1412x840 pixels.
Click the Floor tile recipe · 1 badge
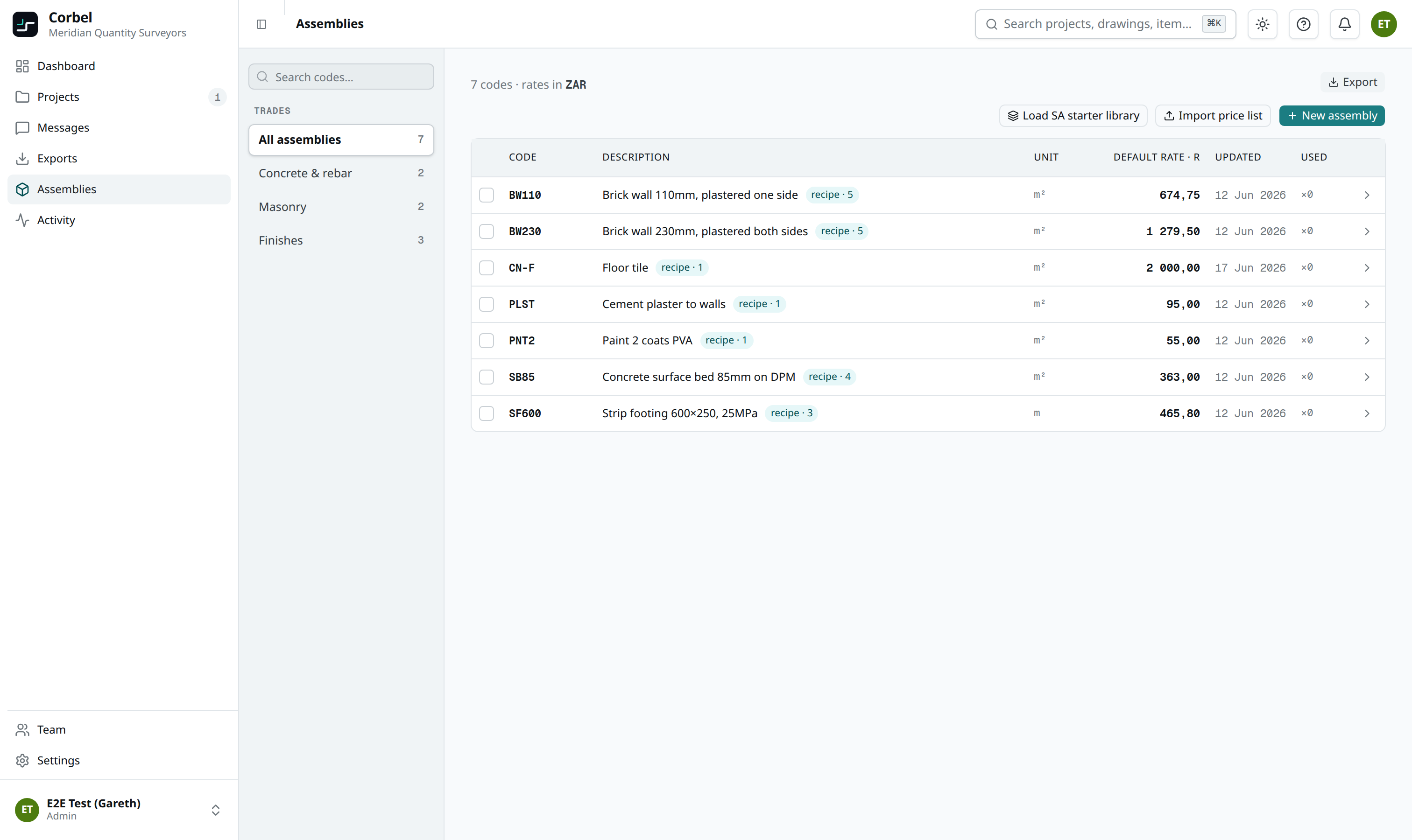tap(682, 268)
